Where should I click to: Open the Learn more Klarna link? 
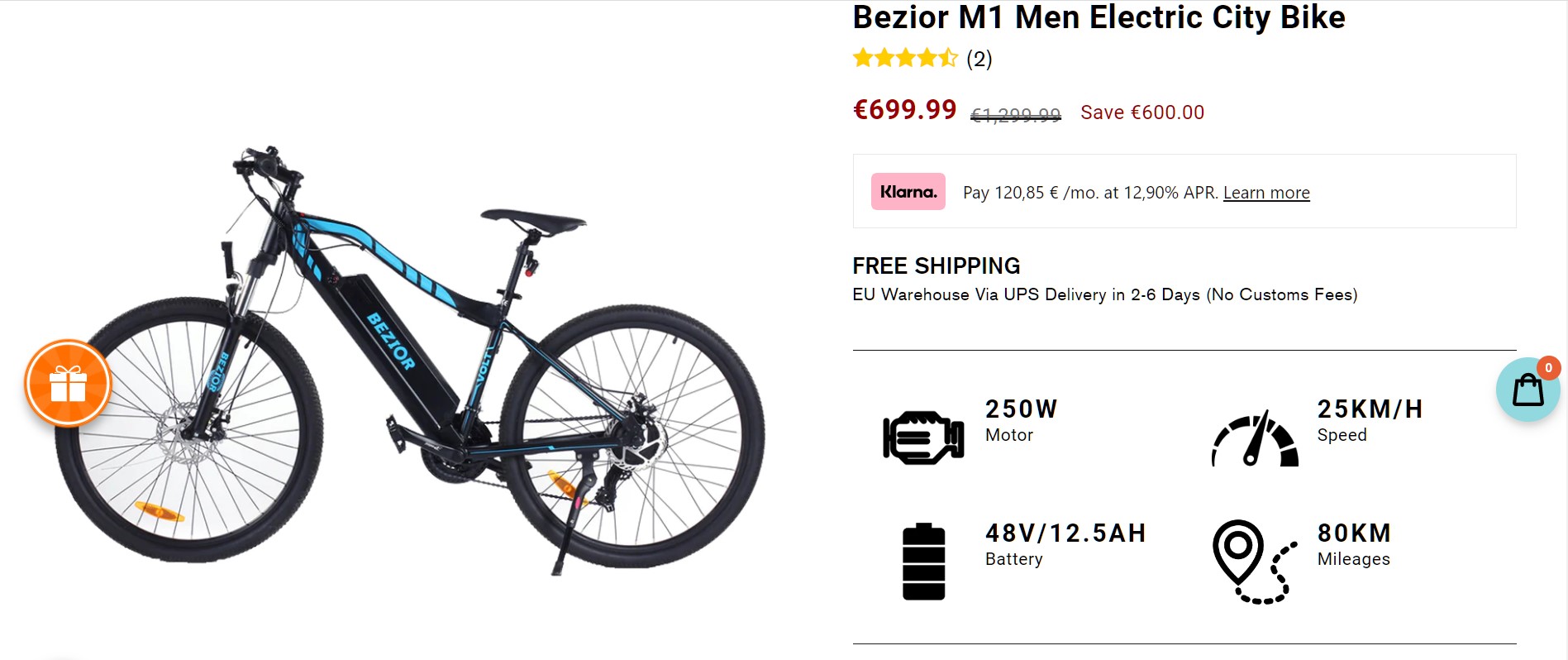[x=1265, y=192]
